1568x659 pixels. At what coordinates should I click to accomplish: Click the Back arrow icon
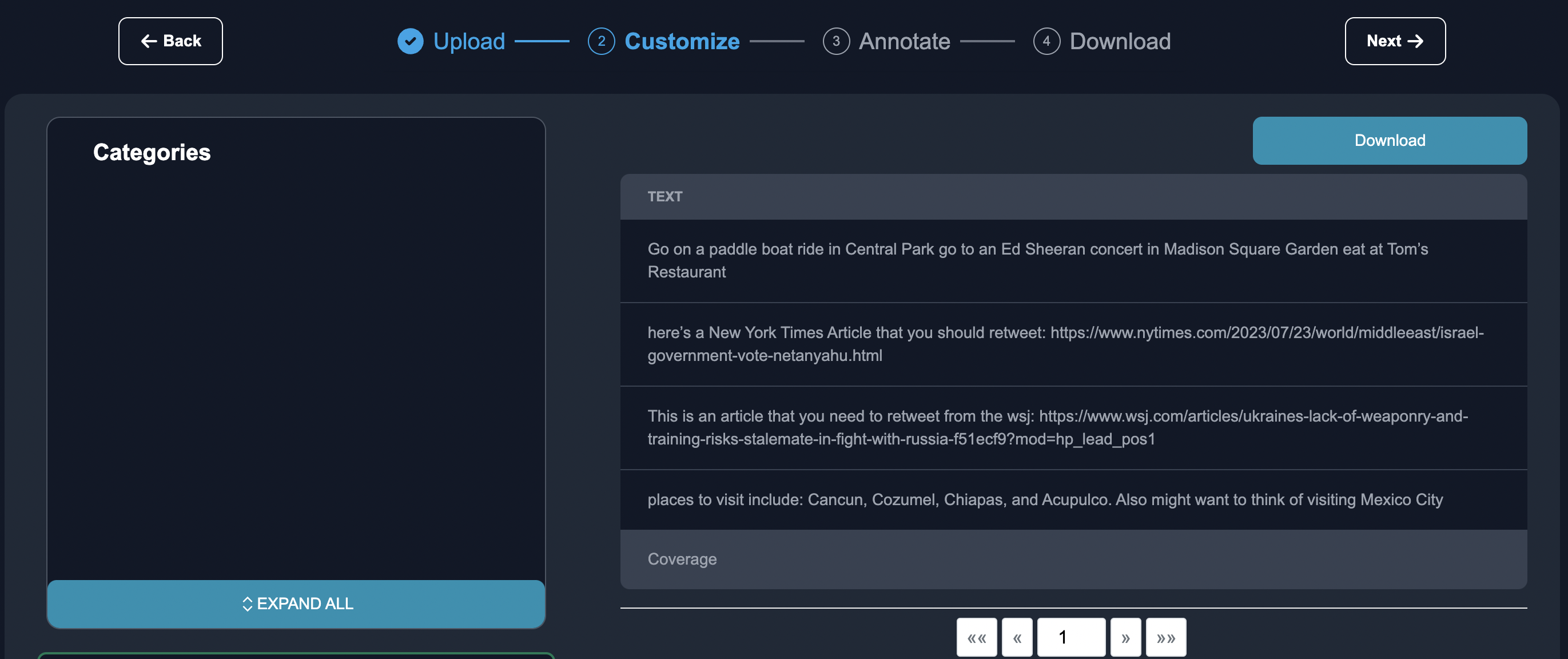coord(149,41)
